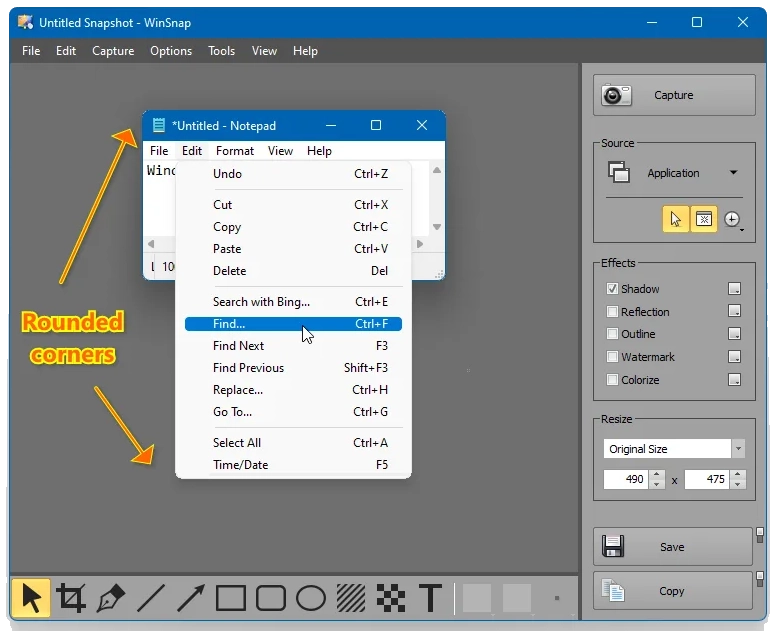
Task: Select the Rectangle shape tool
Action: click(x=231, y=598)
